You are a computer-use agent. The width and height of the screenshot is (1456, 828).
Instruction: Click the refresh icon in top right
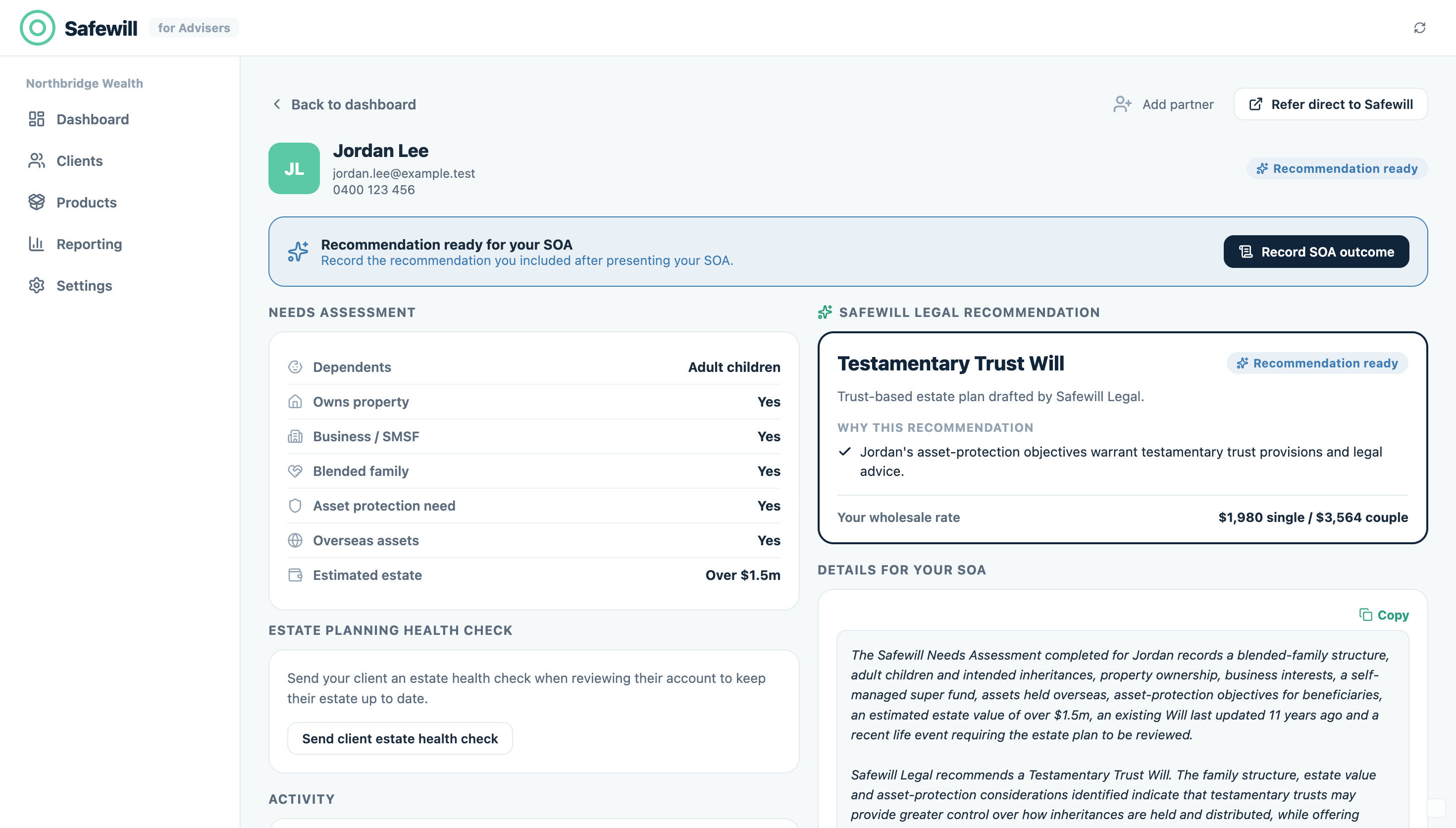click(1420, 28)
